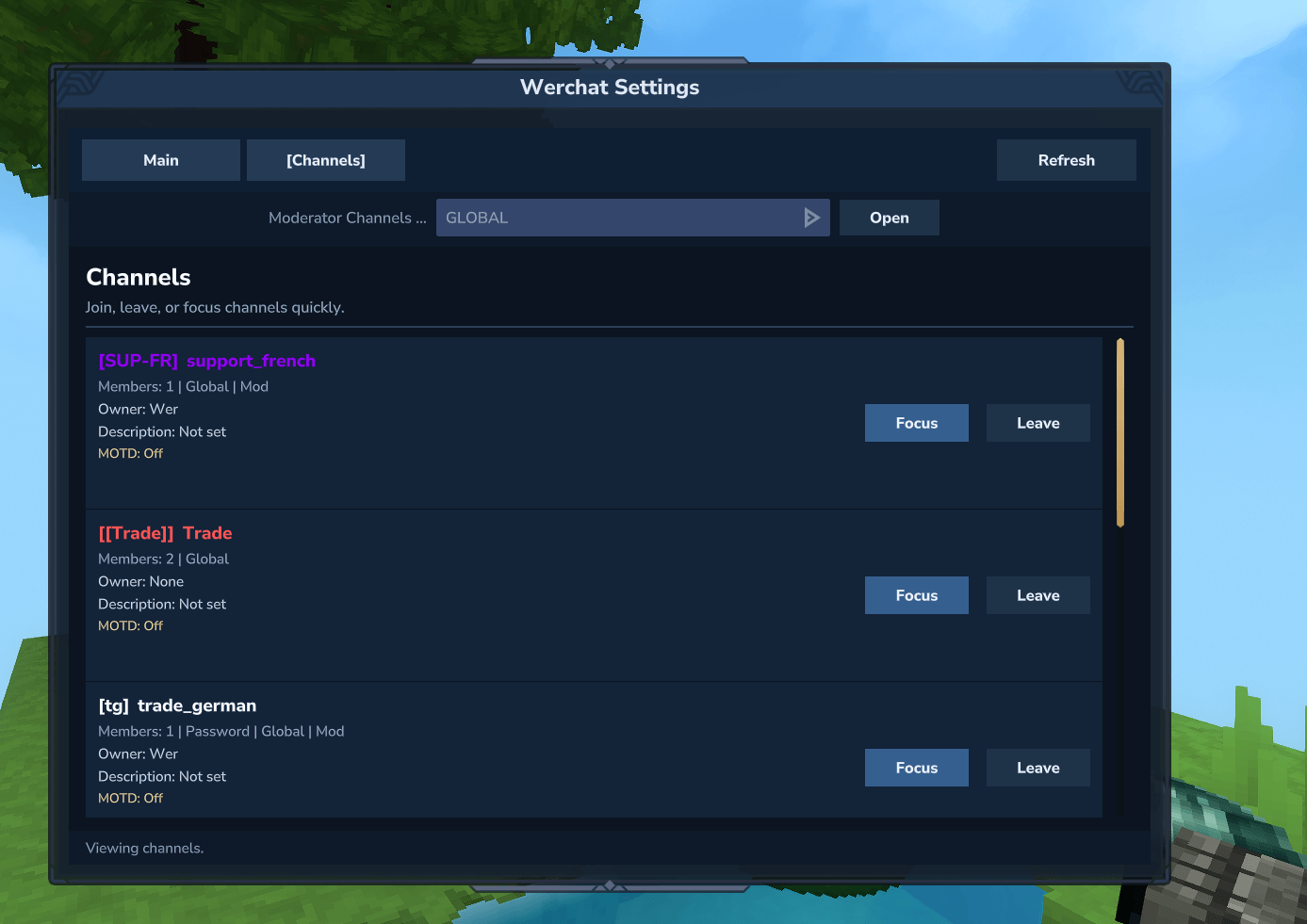Viewport: 1307px width, 924px height.
Task: Click MOTD: Off under Trade channel
Action: [x=131, y=625]
